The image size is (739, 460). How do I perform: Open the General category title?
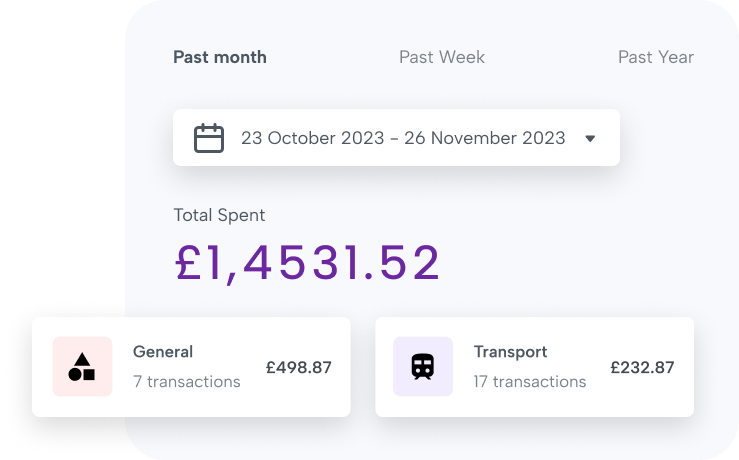(x=163, y=352)
